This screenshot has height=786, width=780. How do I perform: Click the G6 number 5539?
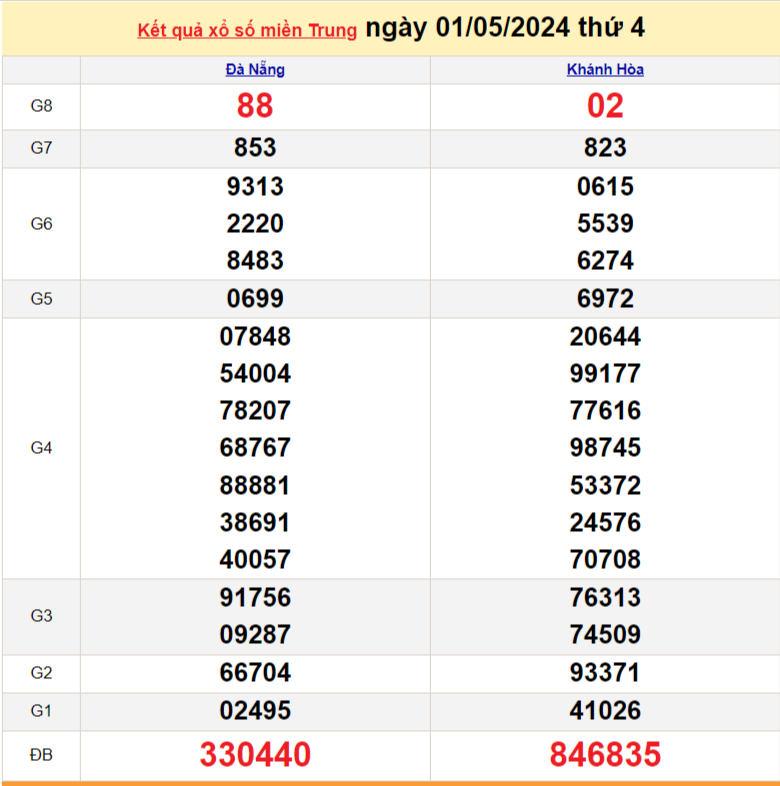click(x=605, y=223)
